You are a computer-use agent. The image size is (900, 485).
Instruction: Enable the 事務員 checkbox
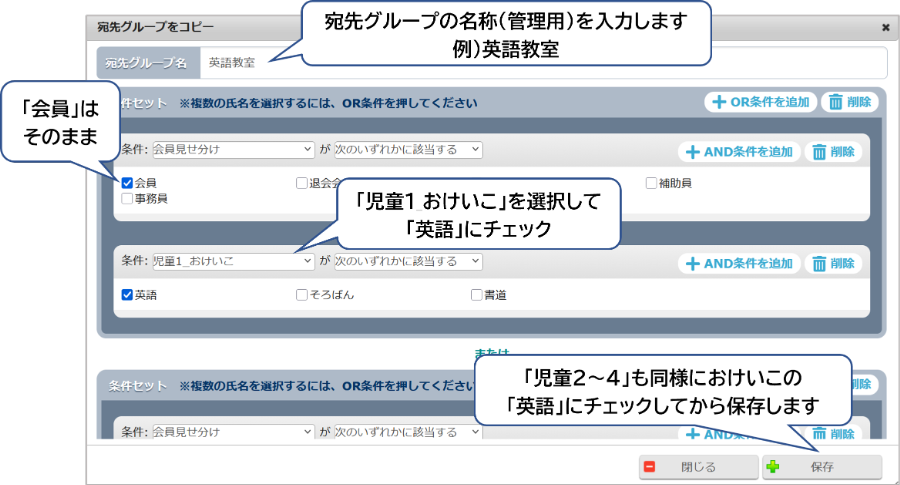(127, 198)
